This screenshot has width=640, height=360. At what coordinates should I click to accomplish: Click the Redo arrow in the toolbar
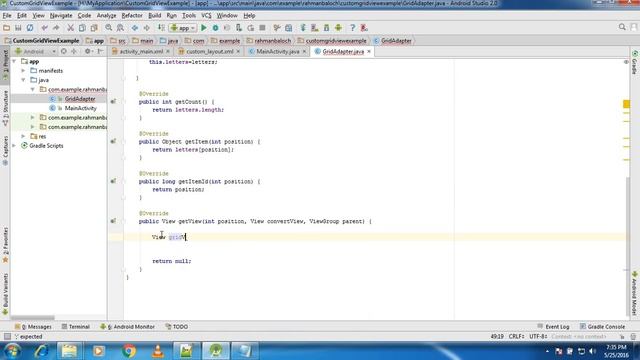(x=56, y=28)
